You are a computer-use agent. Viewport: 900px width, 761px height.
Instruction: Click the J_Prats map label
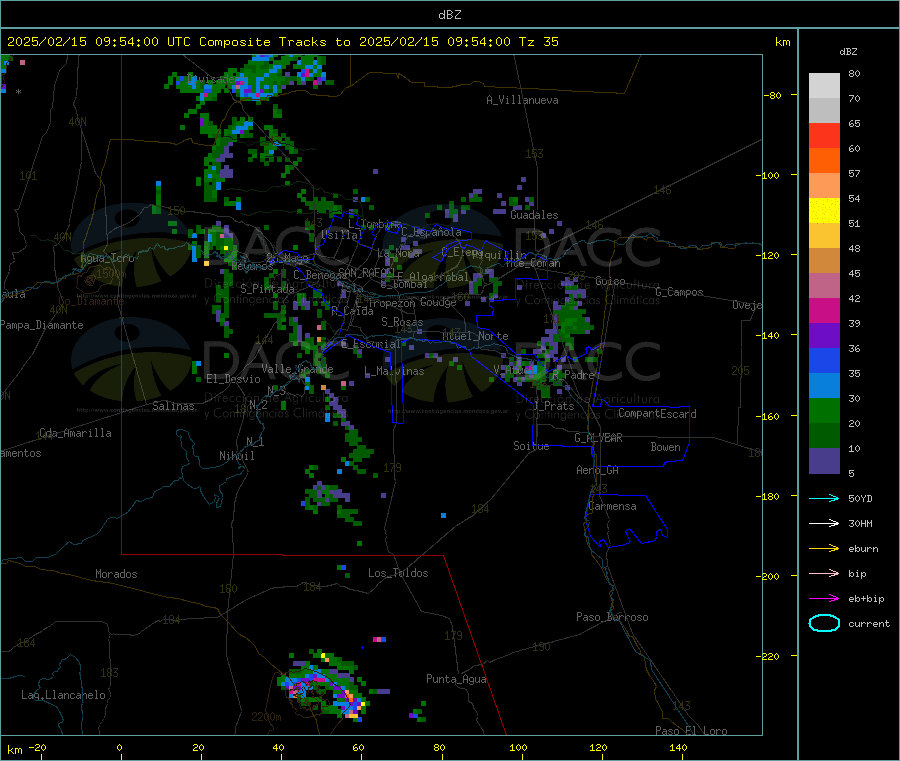tap(553, 406)
